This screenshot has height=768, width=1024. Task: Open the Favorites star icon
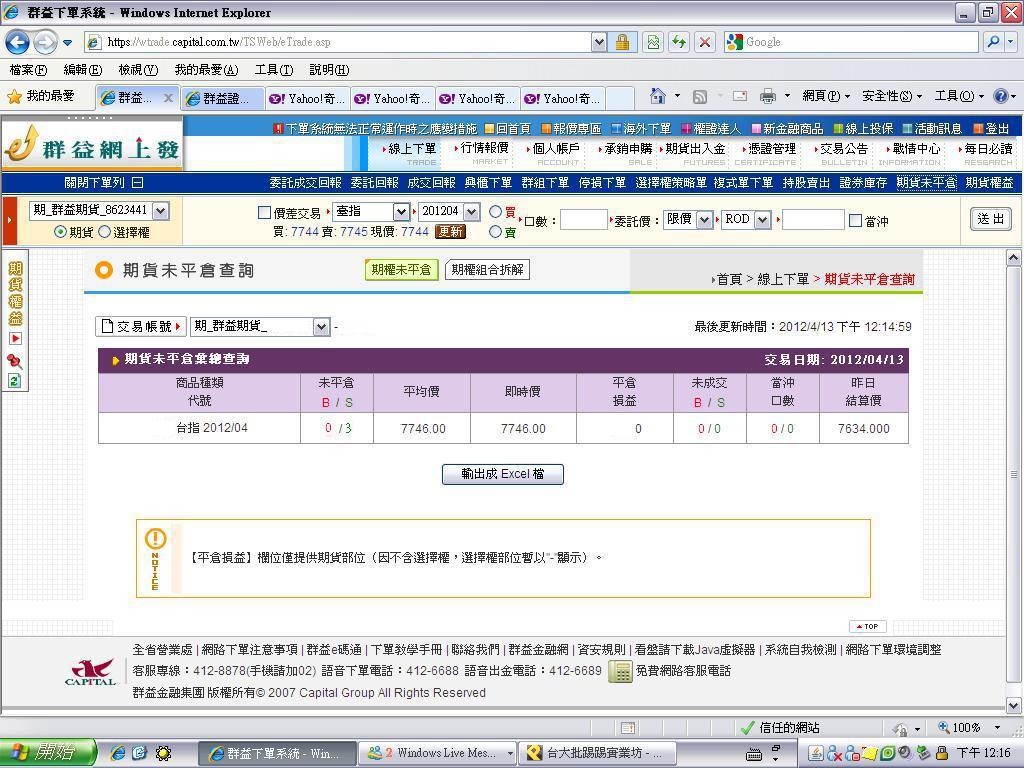pyautogui.click(x=14, y=97)
